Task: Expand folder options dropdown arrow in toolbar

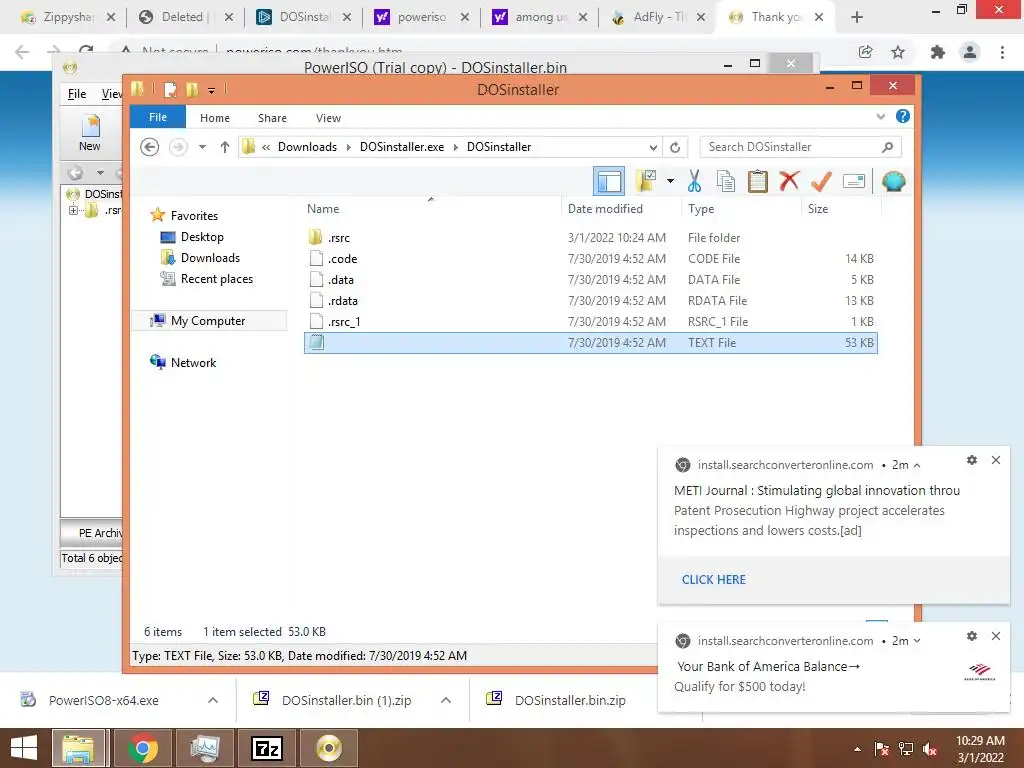Action: coord(670,181)
